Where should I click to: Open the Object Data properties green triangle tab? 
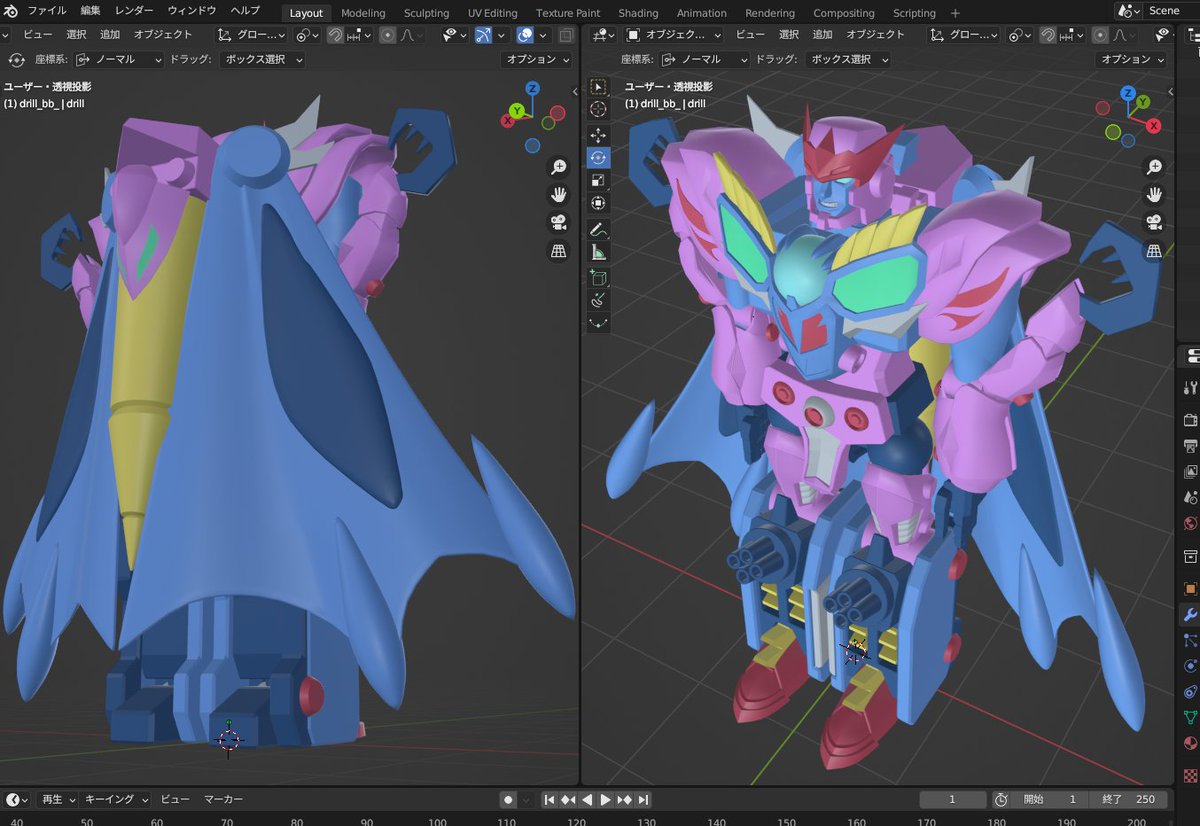pyautogui.click(x=1190, y=718)
